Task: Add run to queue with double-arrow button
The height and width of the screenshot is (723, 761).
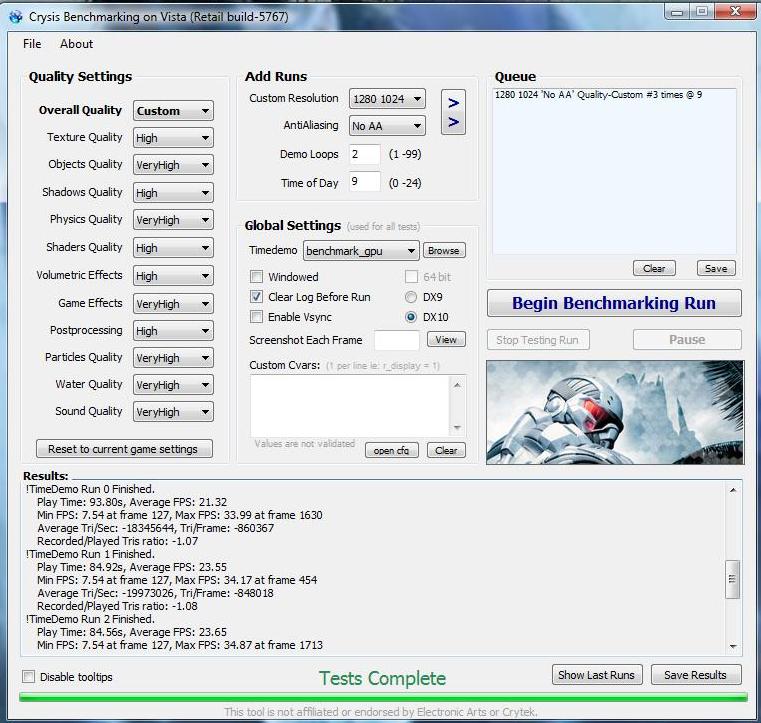Action: [x=453, y=112]
